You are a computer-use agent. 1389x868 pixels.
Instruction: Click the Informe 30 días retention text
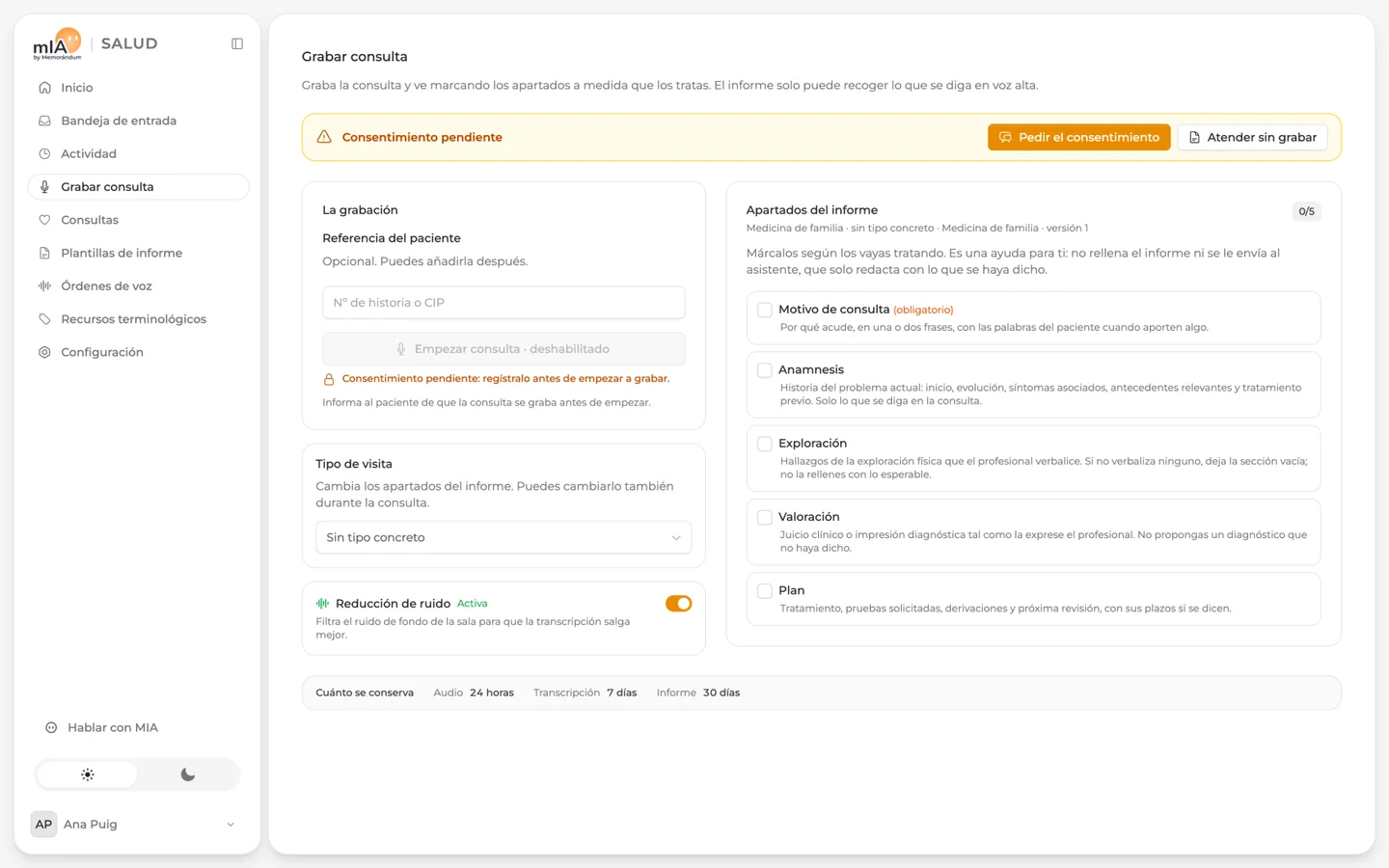[698, 692]
